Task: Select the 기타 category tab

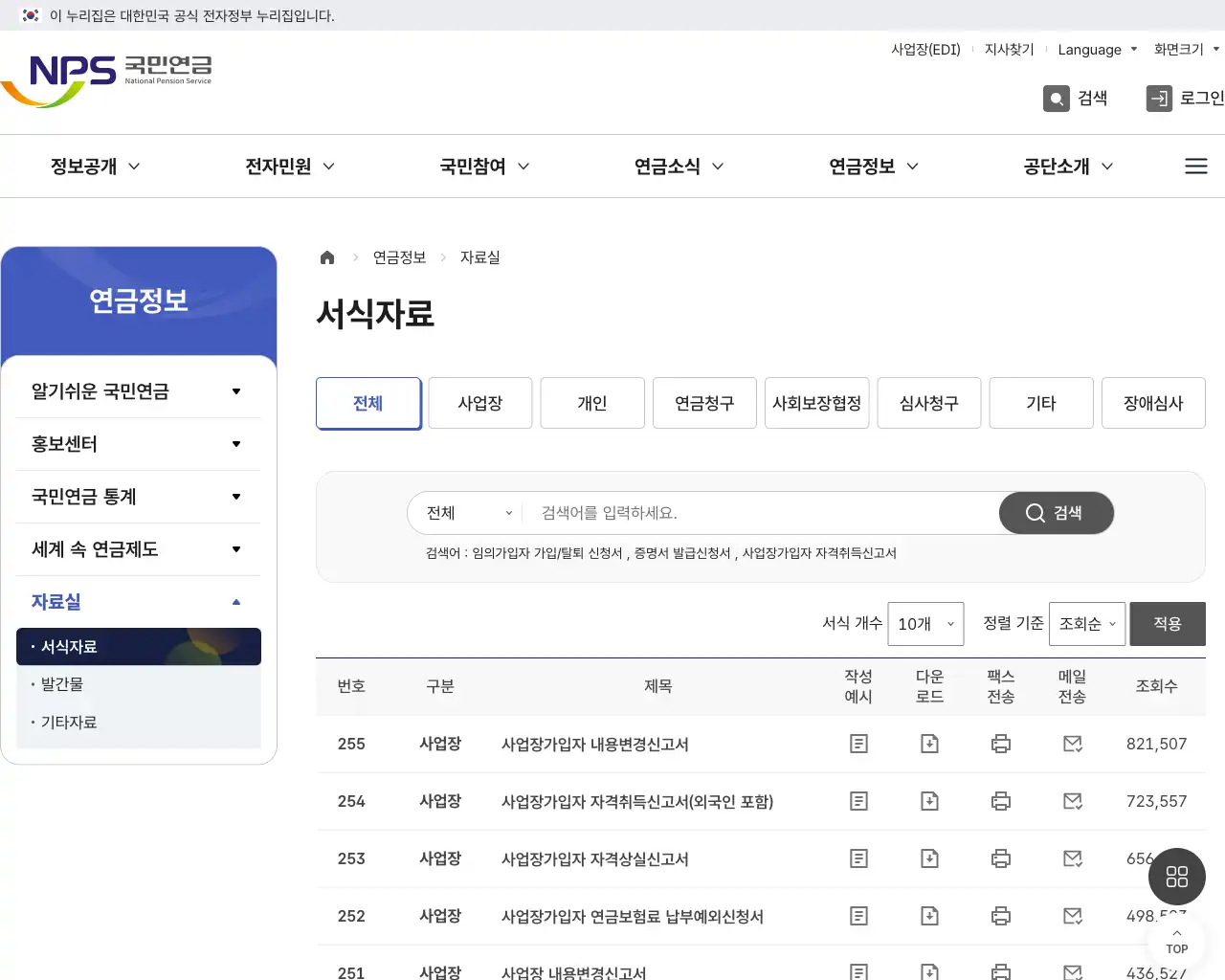Action: click(x=1041, y=403)
